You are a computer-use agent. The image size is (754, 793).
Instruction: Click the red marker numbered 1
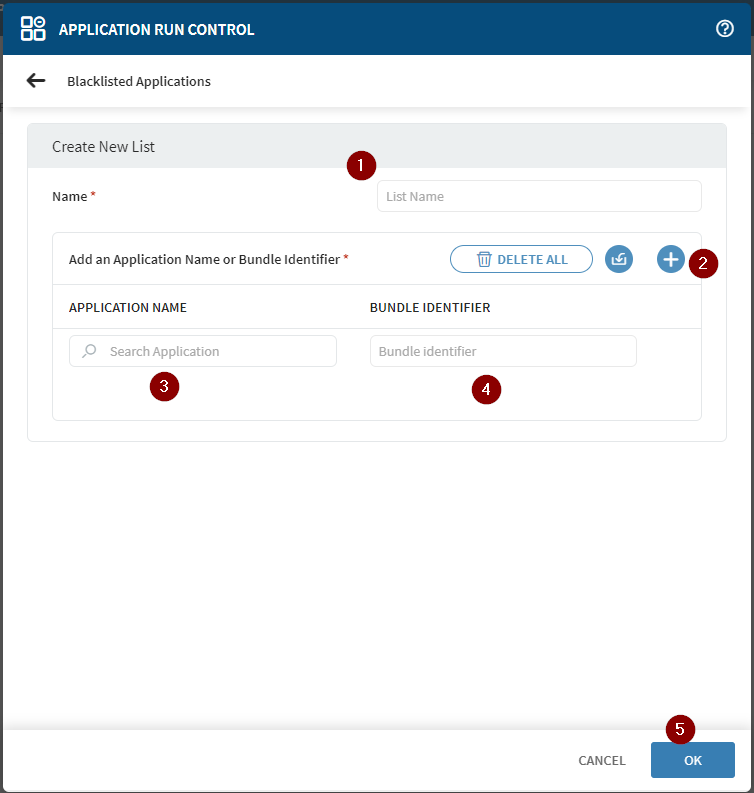coord(361,166)
